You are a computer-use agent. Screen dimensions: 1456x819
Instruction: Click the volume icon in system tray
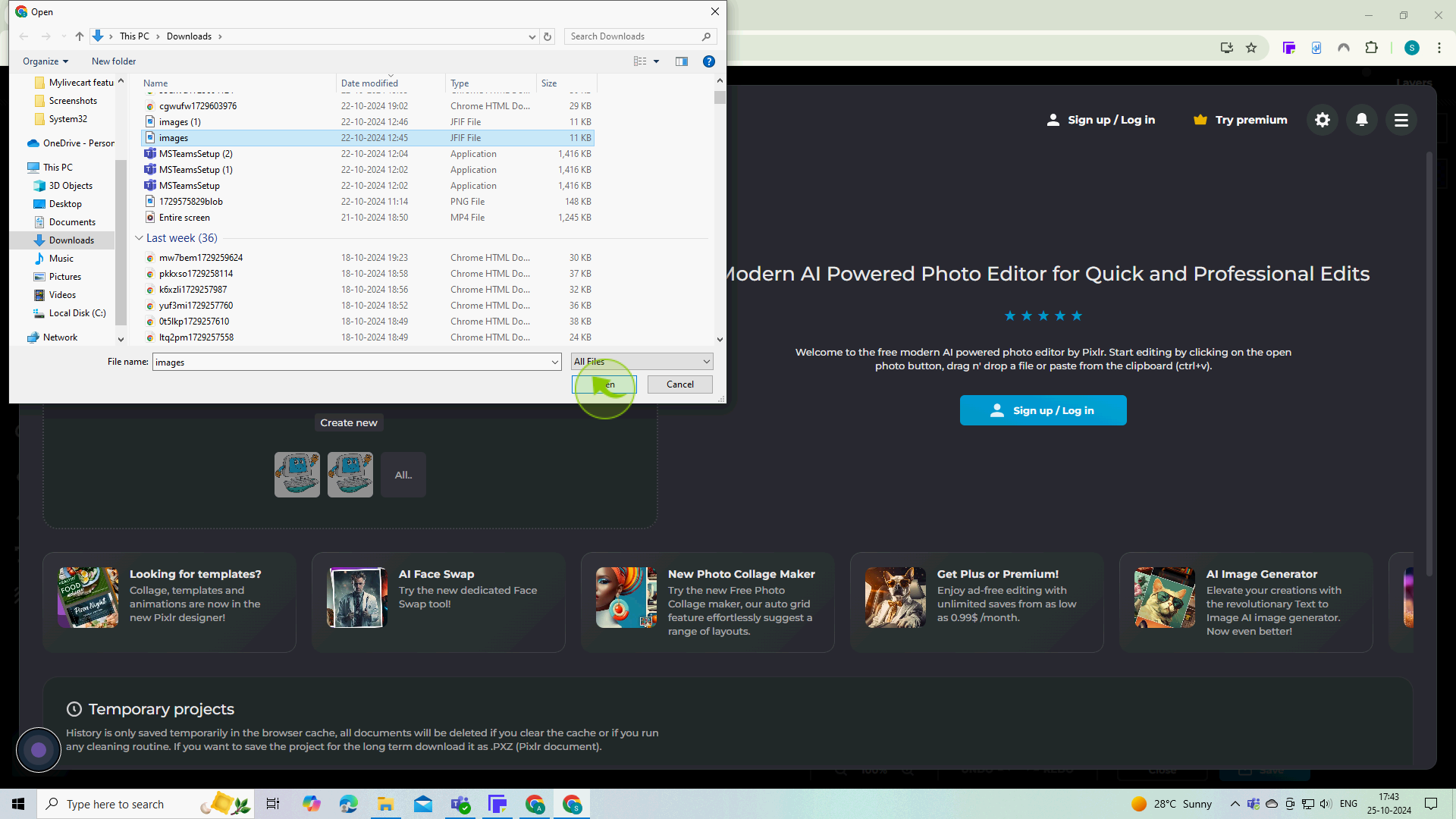[x=1325, y=804]
